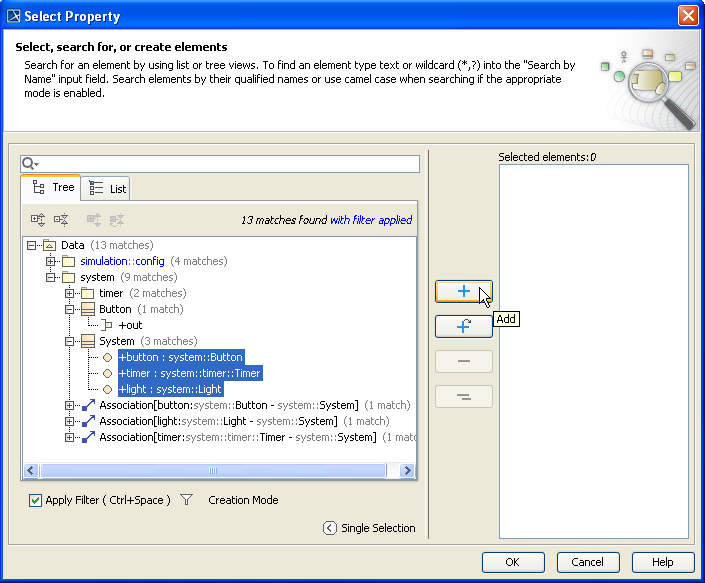Click Select Property title bar icon
Image resolution: width=705 pixels, height=583 pixels.
(13, 16)
